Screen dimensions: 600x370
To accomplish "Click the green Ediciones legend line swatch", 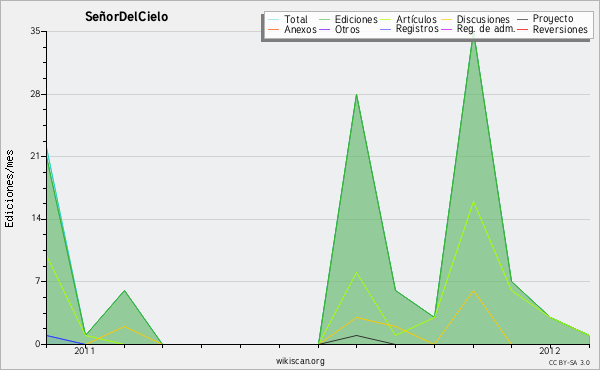I will point(324,19).
